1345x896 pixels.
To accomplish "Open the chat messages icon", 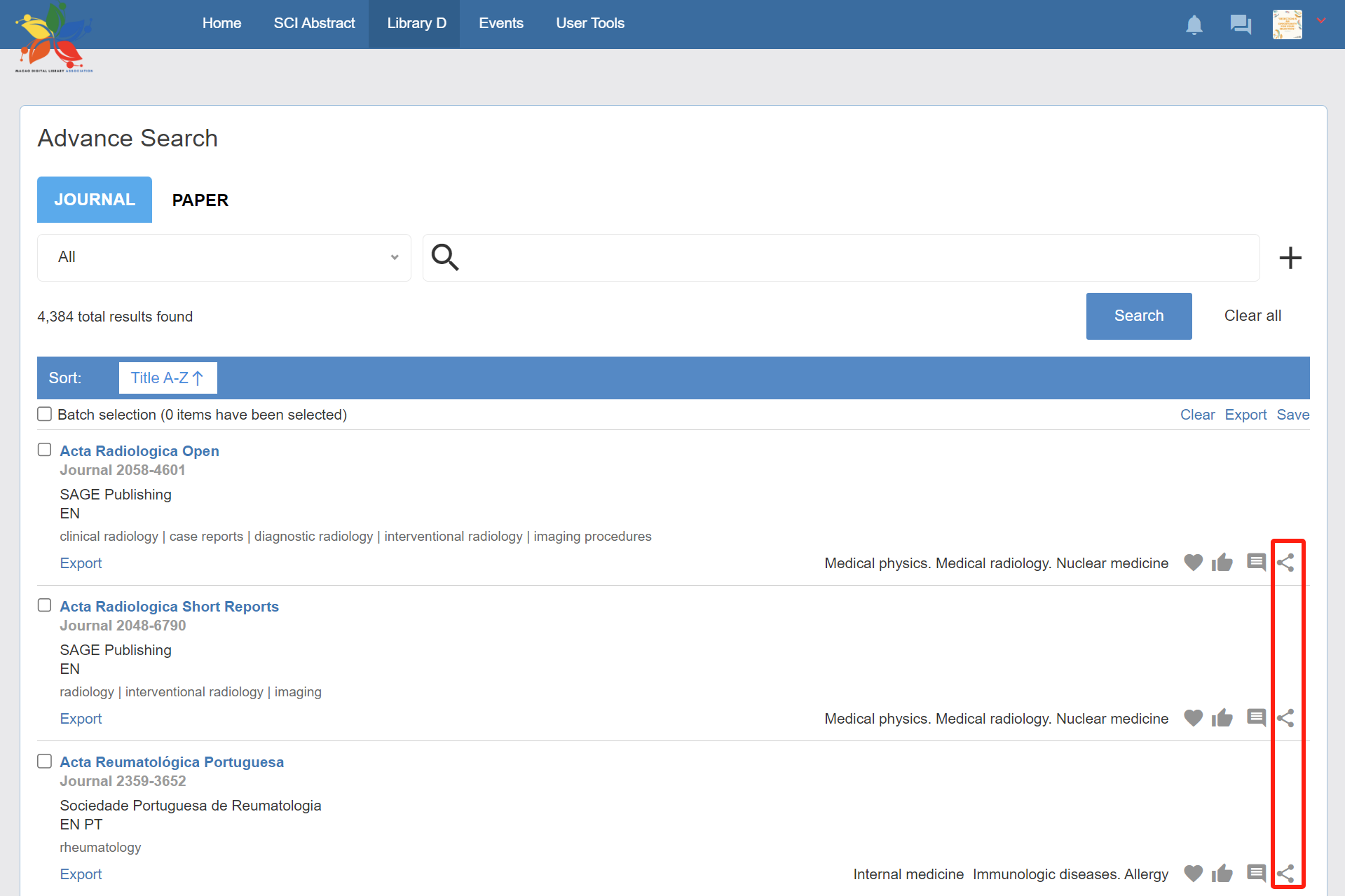I will point(1240,25).
